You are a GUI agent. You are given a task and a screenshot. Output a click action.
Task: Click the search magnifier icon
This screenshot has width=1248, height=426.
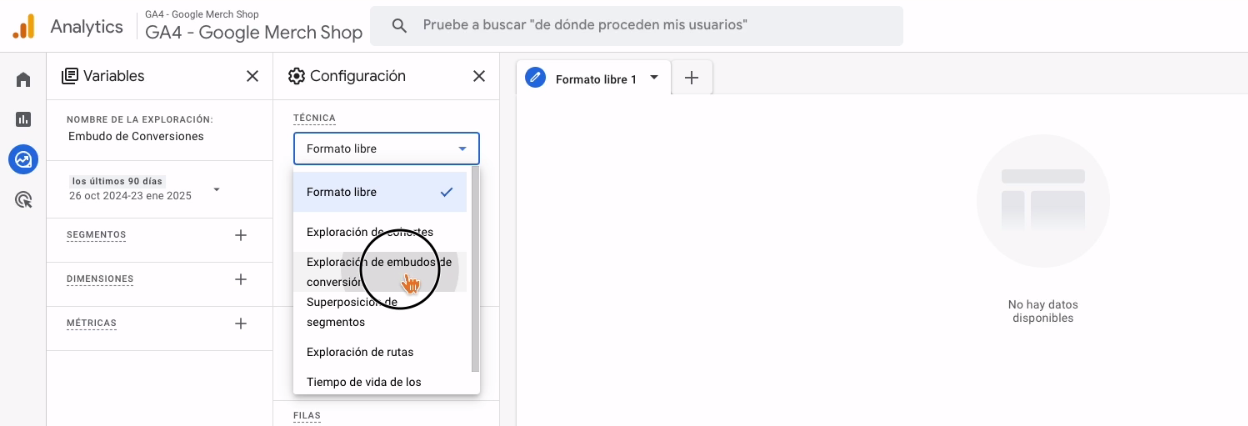click(x=399, y=25)
